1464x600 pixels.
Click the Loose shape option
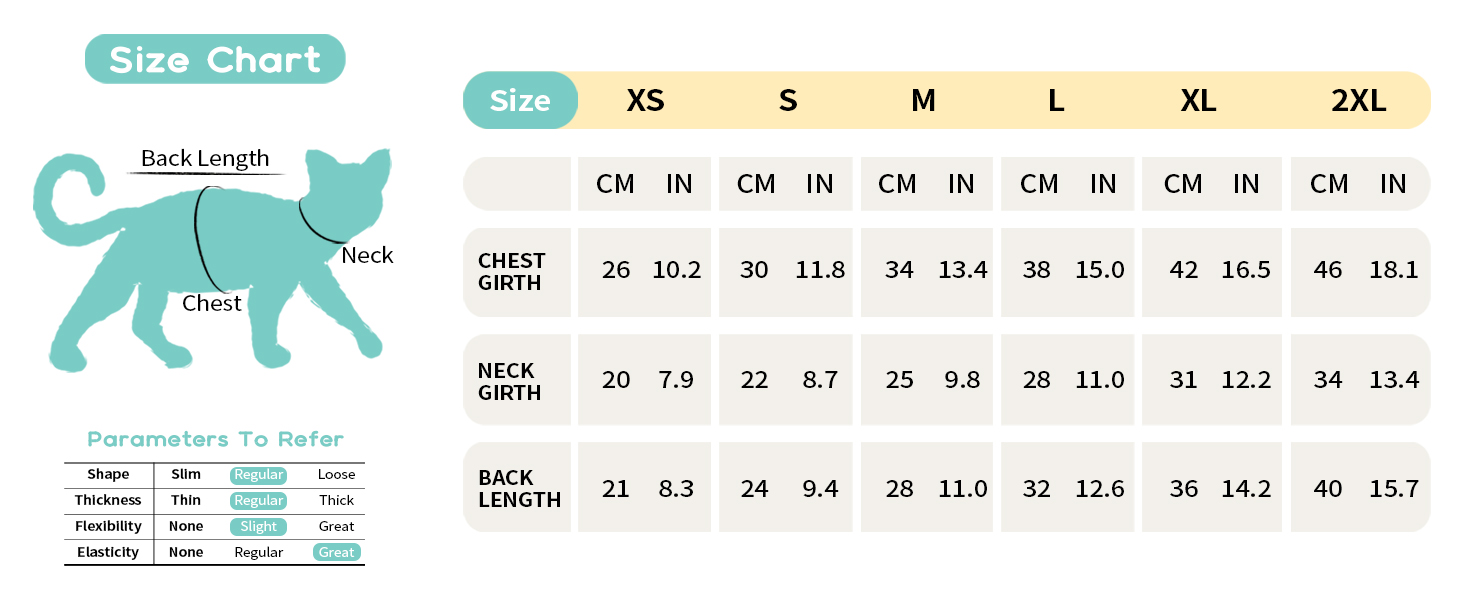pos(337,475)
